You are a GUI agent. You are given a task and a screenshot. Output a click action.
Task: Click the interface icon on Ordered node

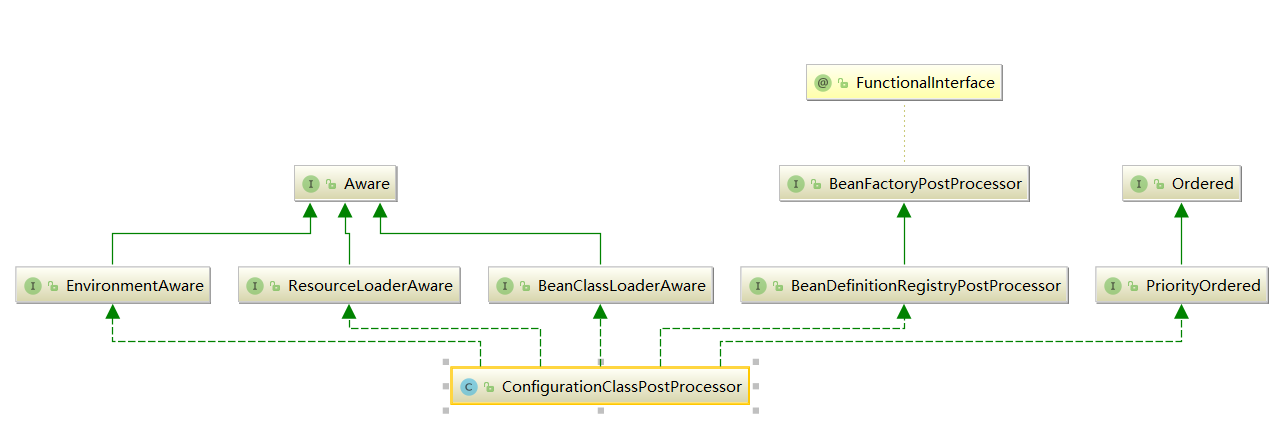point(1139,184)
